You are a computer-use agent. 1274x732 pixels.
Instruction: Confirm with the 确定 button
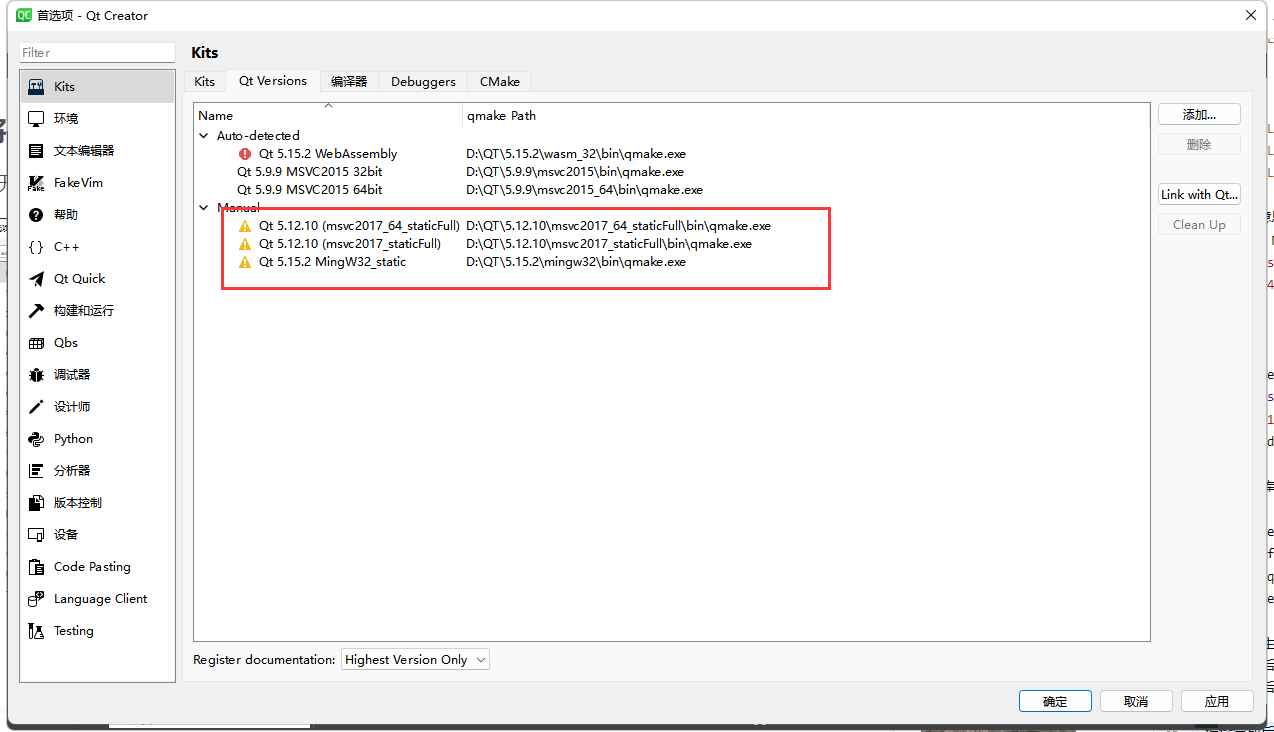click(1055, 701)
